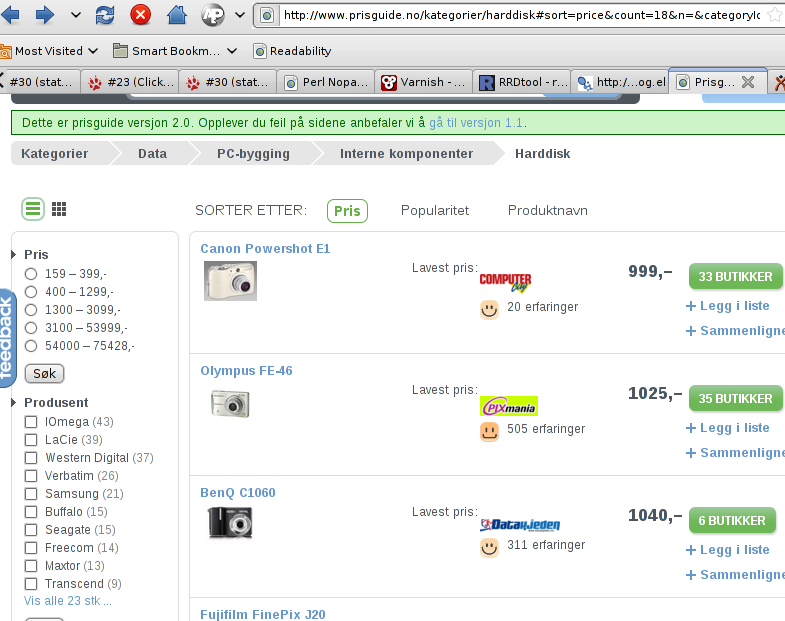Click the 6 BUTIKKER button

(732, 521)
